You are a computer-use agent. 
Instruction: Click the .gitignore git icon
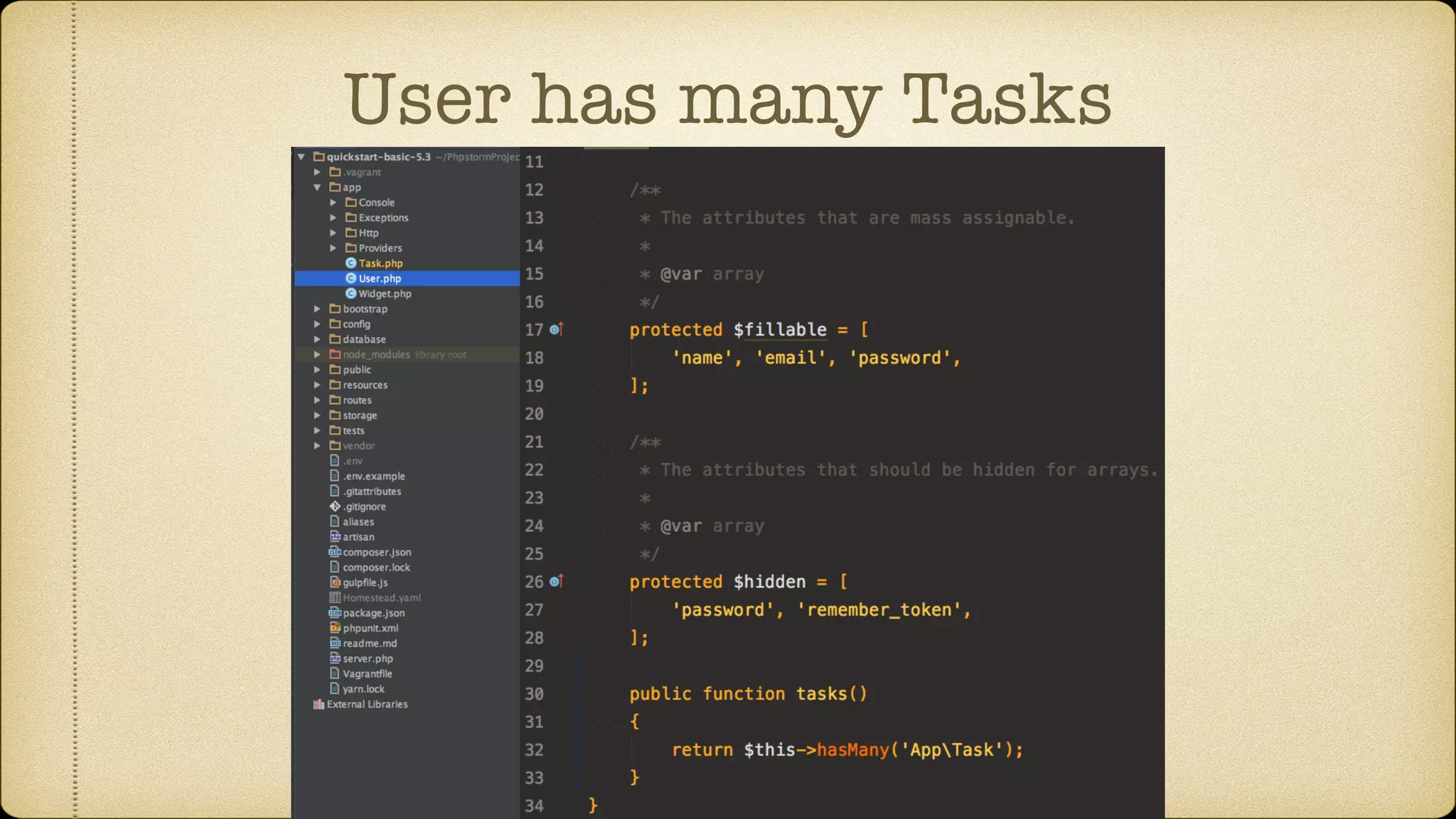pos(335,506)
